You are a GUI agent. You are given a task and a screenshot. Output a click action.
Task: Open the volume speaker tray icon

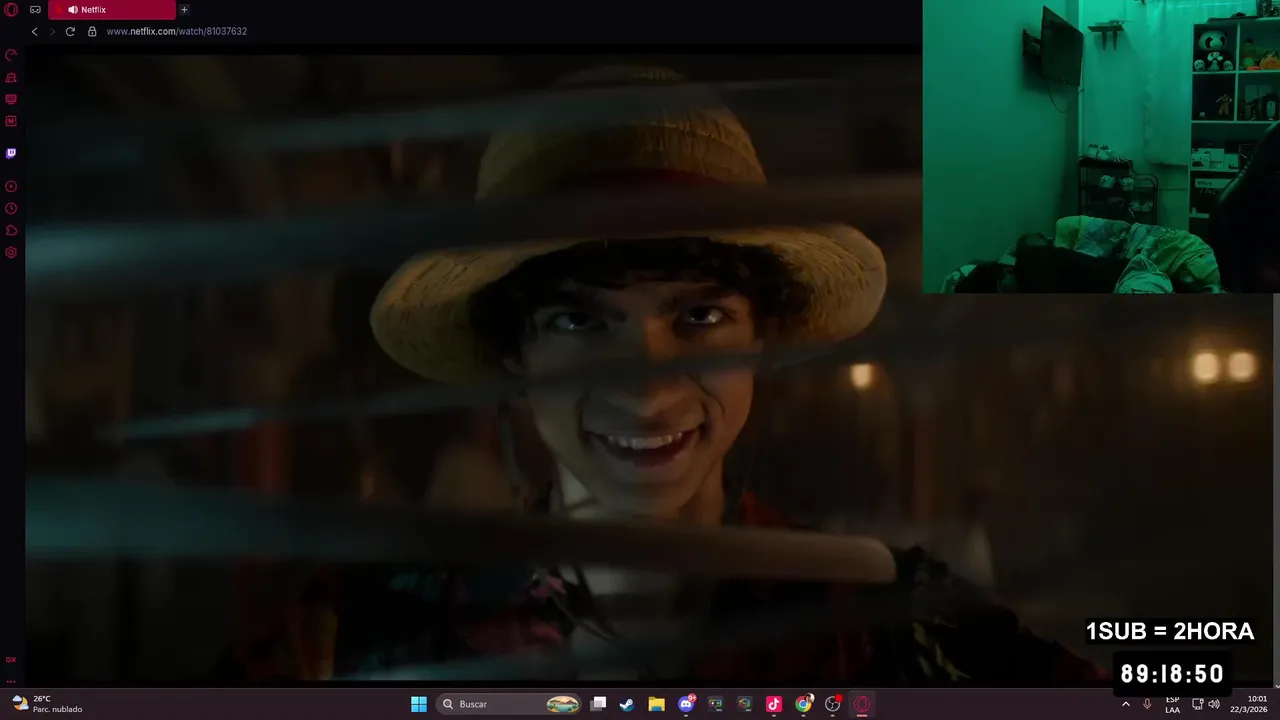(1214, 704)
